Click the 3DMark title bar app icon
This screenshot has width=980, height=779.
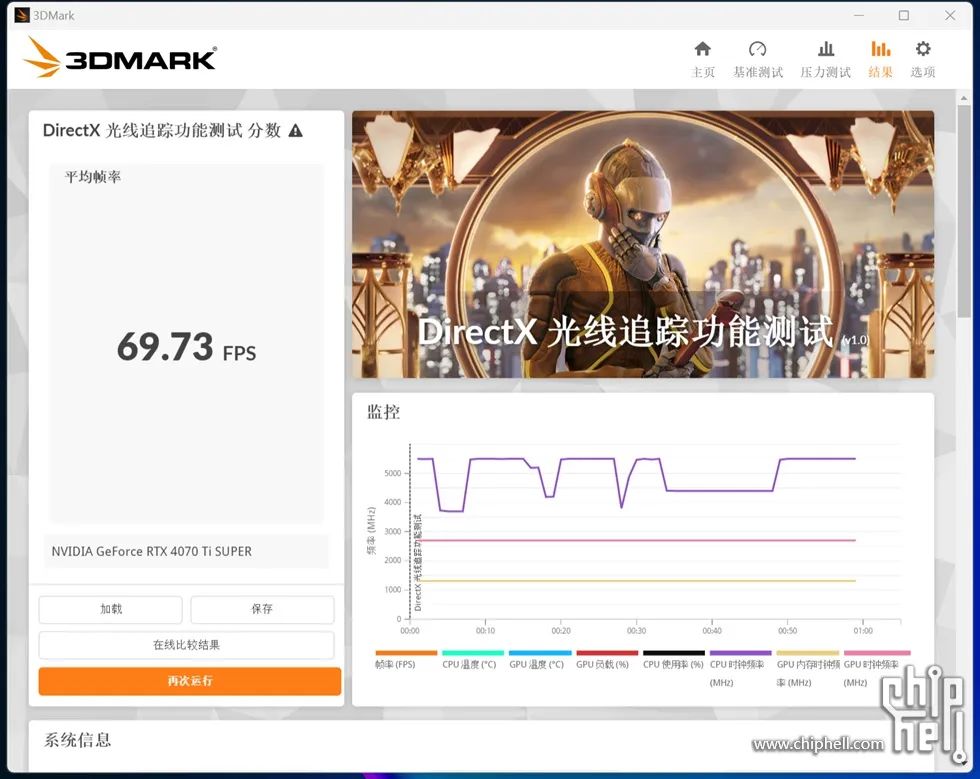[22, 15]
